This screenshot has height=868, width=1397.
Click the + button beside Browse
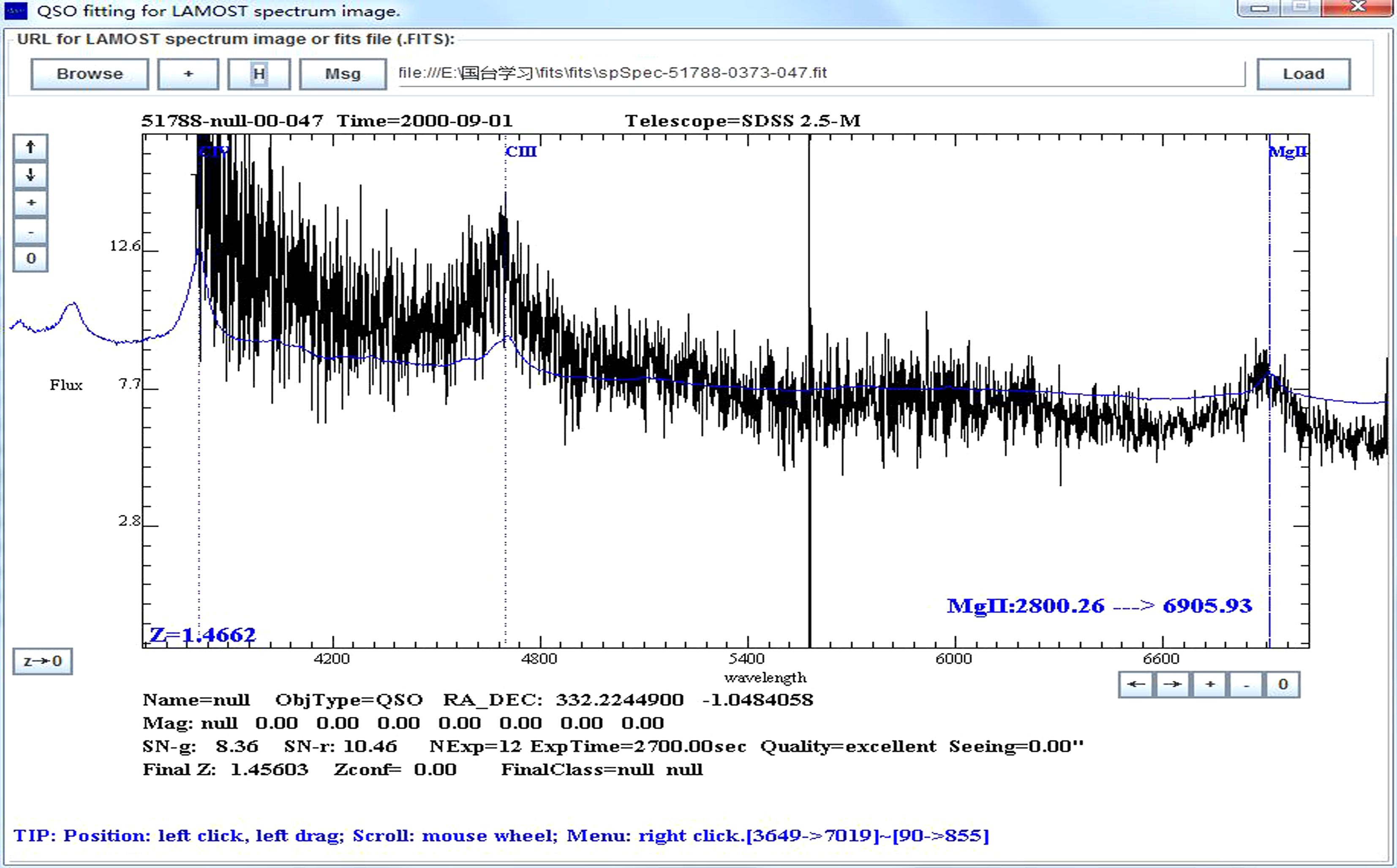188,74
